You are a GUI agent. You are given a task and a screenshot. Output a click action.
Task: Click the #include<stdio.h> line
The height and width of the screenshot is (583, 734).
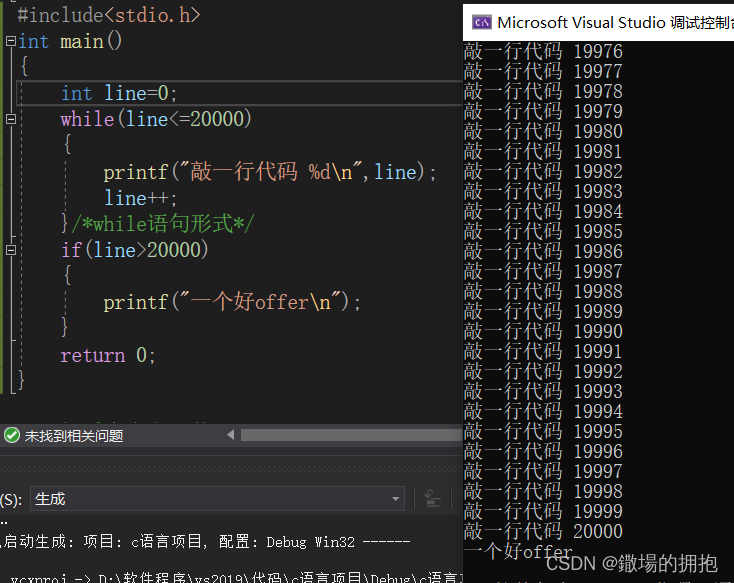(x=109, y=15)
